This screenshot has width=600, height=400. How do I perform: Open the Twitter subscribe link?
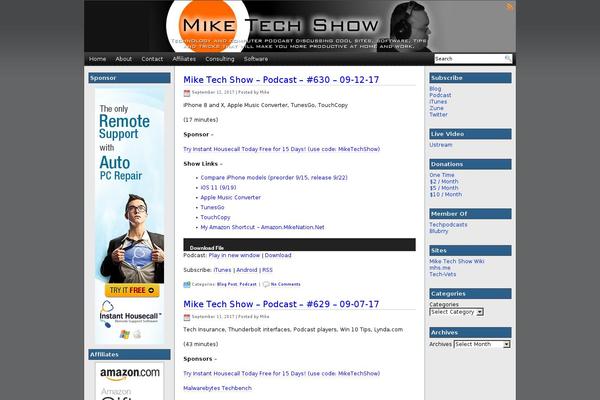[x=439, y=114]
